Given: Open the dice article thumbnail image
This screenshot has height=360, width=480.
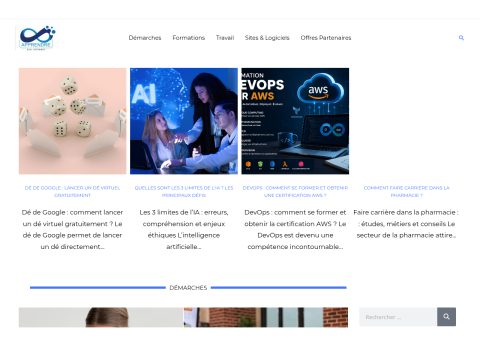Looking at the screenshot, I should pos(73,121).
